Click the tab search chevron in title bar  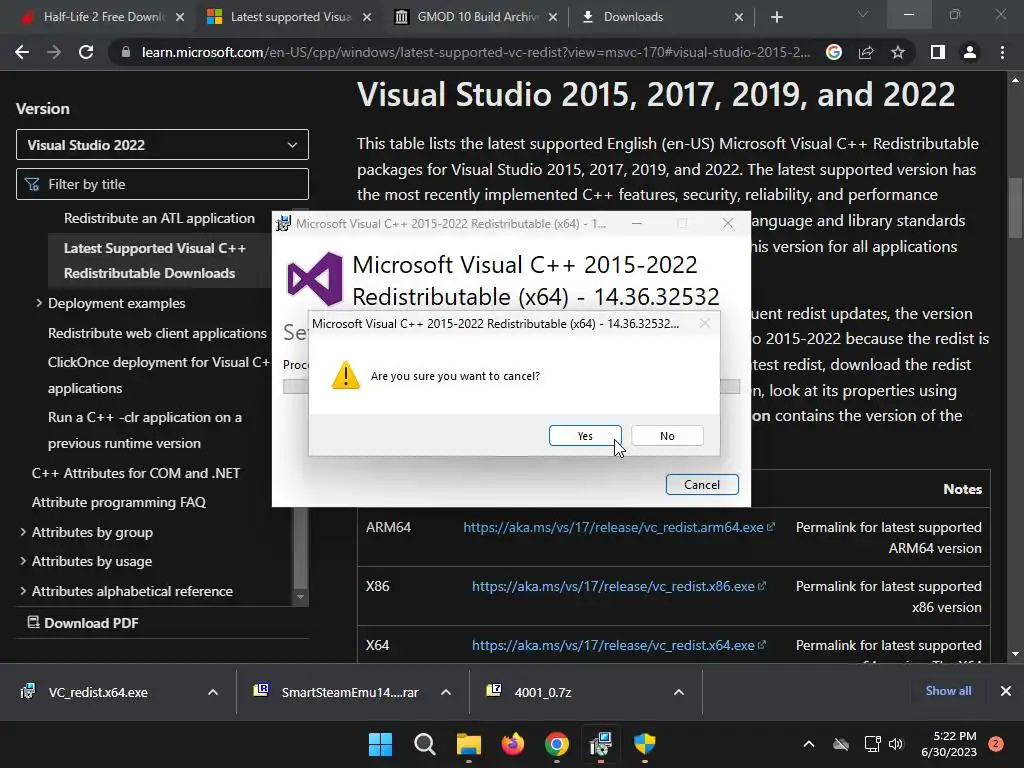(x=863, y=14)
